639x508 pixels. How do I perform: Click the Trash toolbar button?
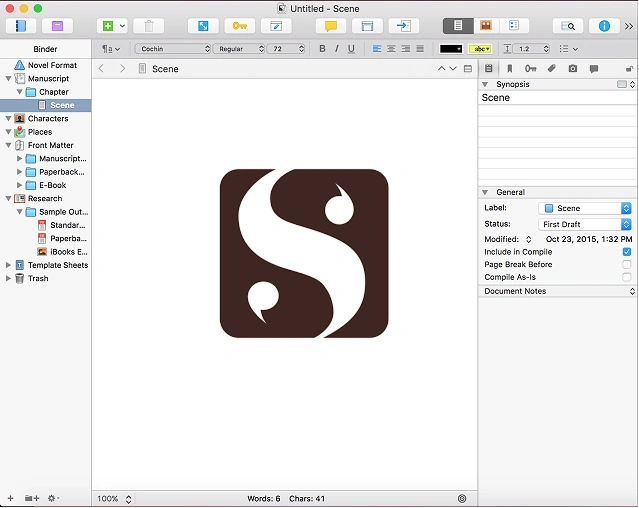tap(149, 26)
